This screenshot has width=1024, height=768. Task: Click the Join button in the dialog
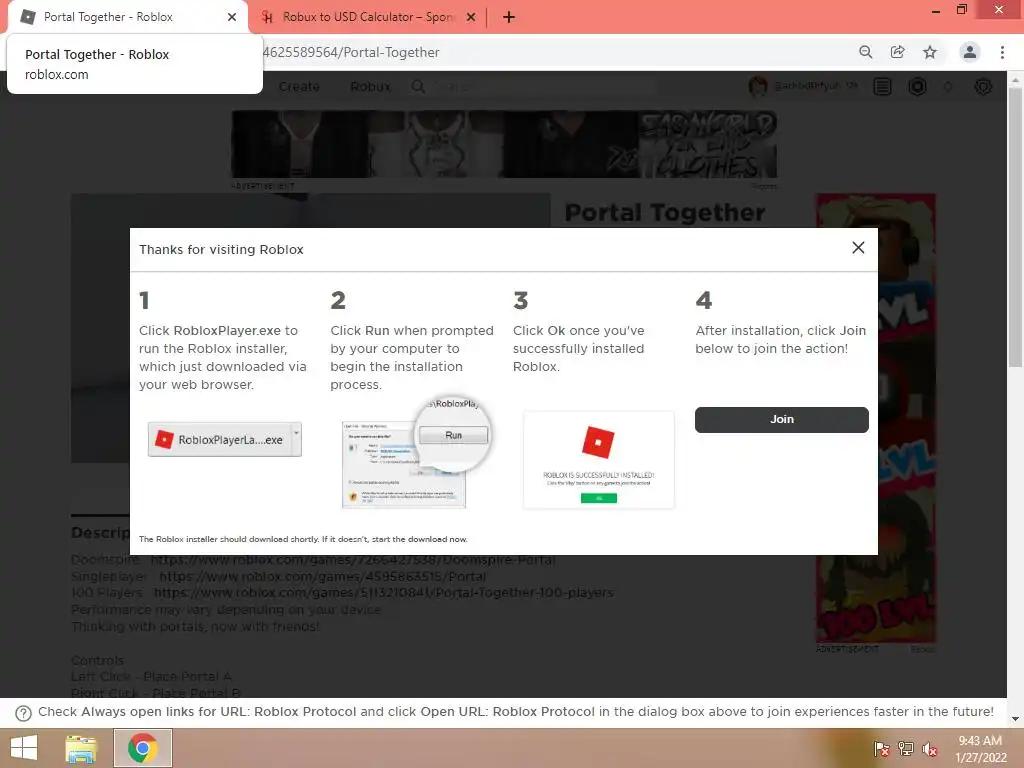(782, 419)
